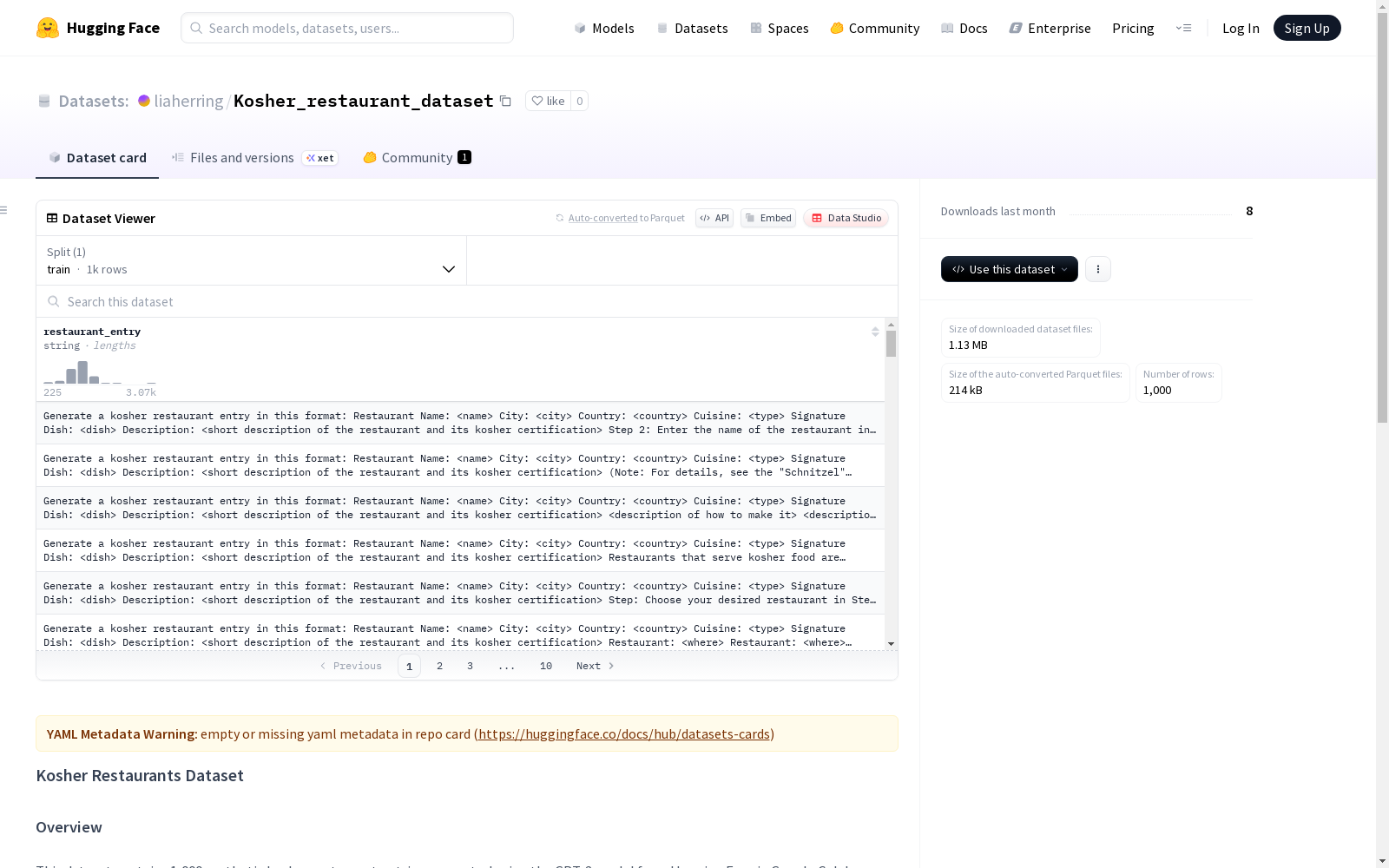Screen dimensions: 1389x868
Task: Jump to page 10 of the dataset
Action: click(546, 666)
